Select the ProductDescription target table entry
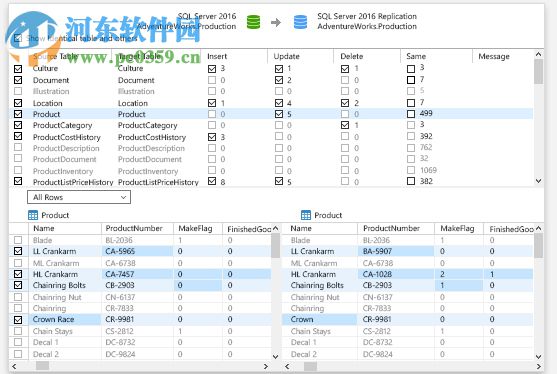This screenshot has height=374, width=557. [x=151, y=148]
